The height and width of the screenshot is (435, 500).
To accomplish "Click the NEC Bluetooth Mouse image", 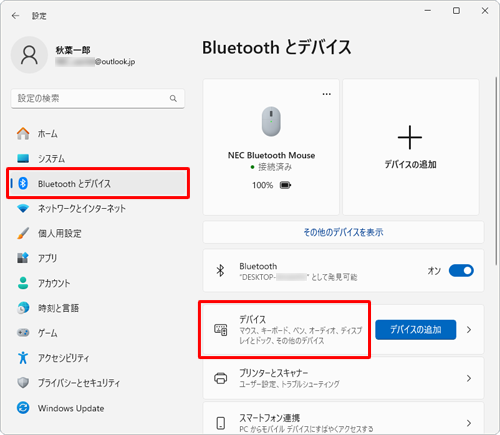I will click(271, 122).
